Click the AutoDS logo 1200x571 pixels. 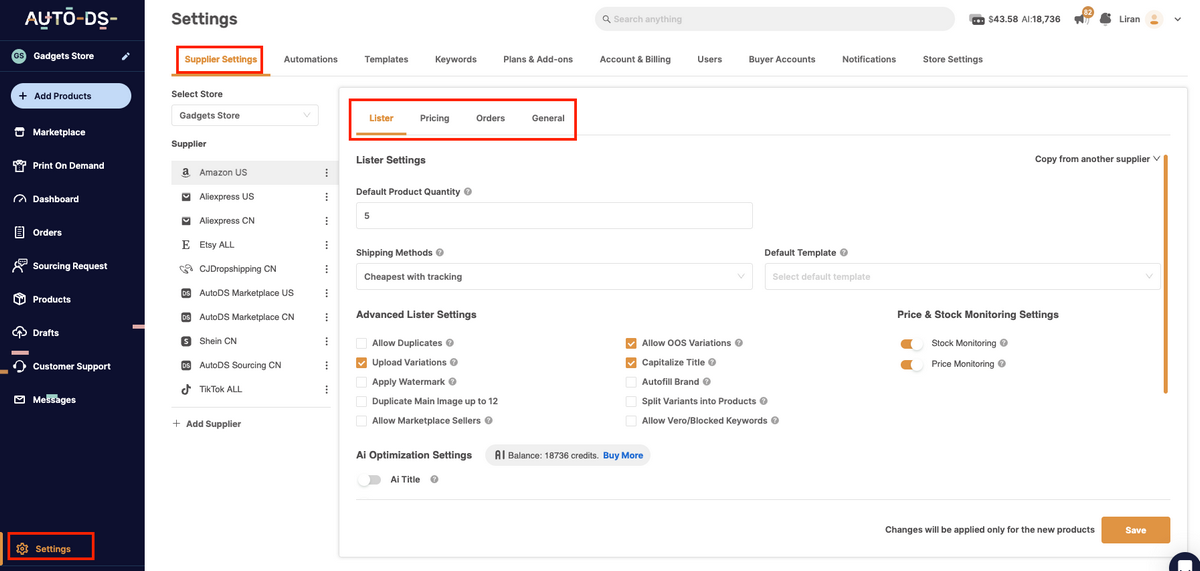pos(71,18)
